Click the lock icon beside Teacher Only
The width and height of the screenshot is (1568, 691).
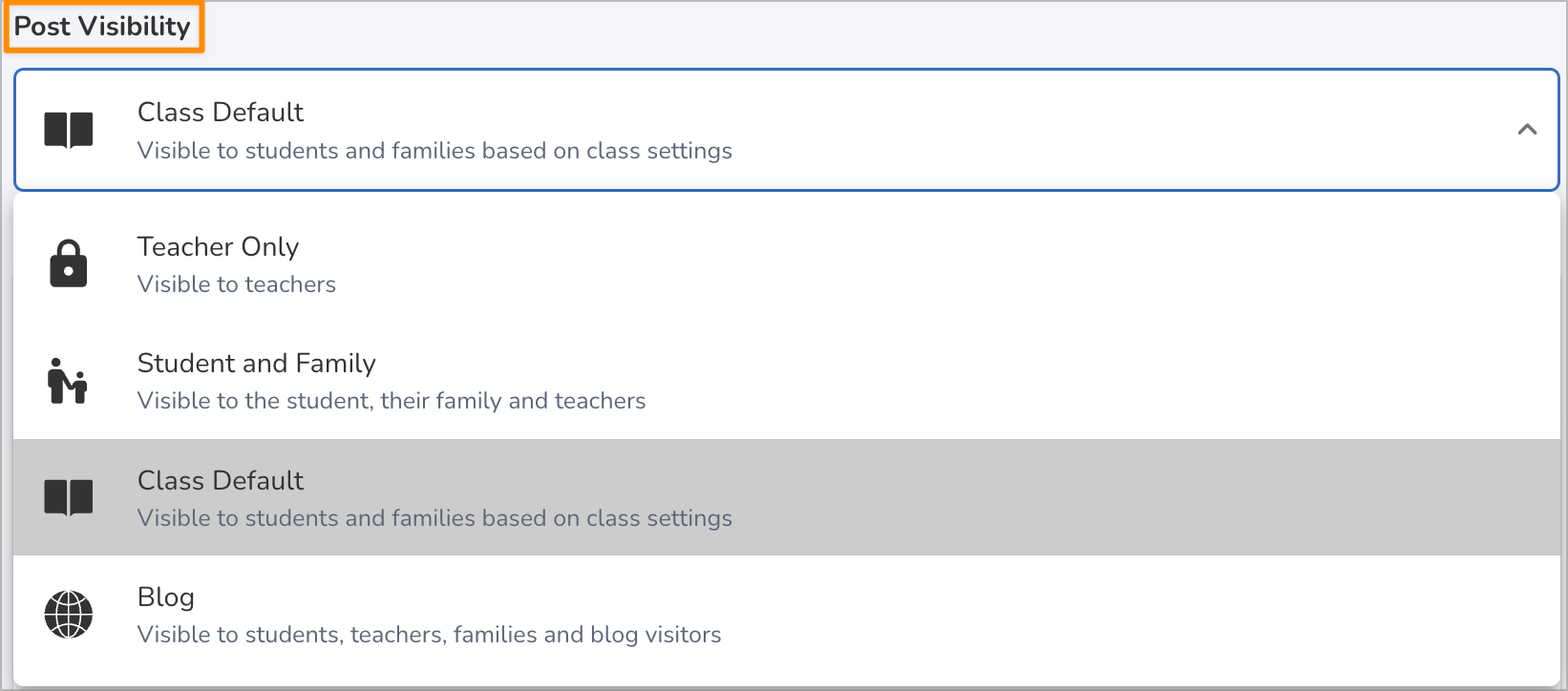click(69, 262)
